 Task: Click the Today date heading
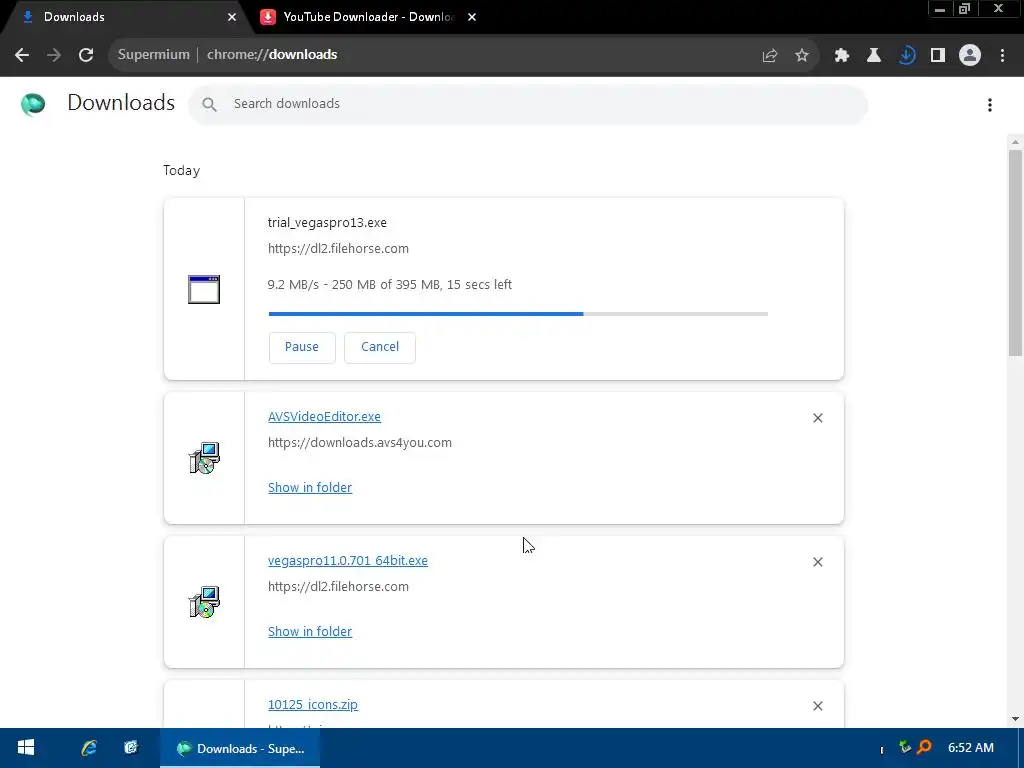coord(182,170)
